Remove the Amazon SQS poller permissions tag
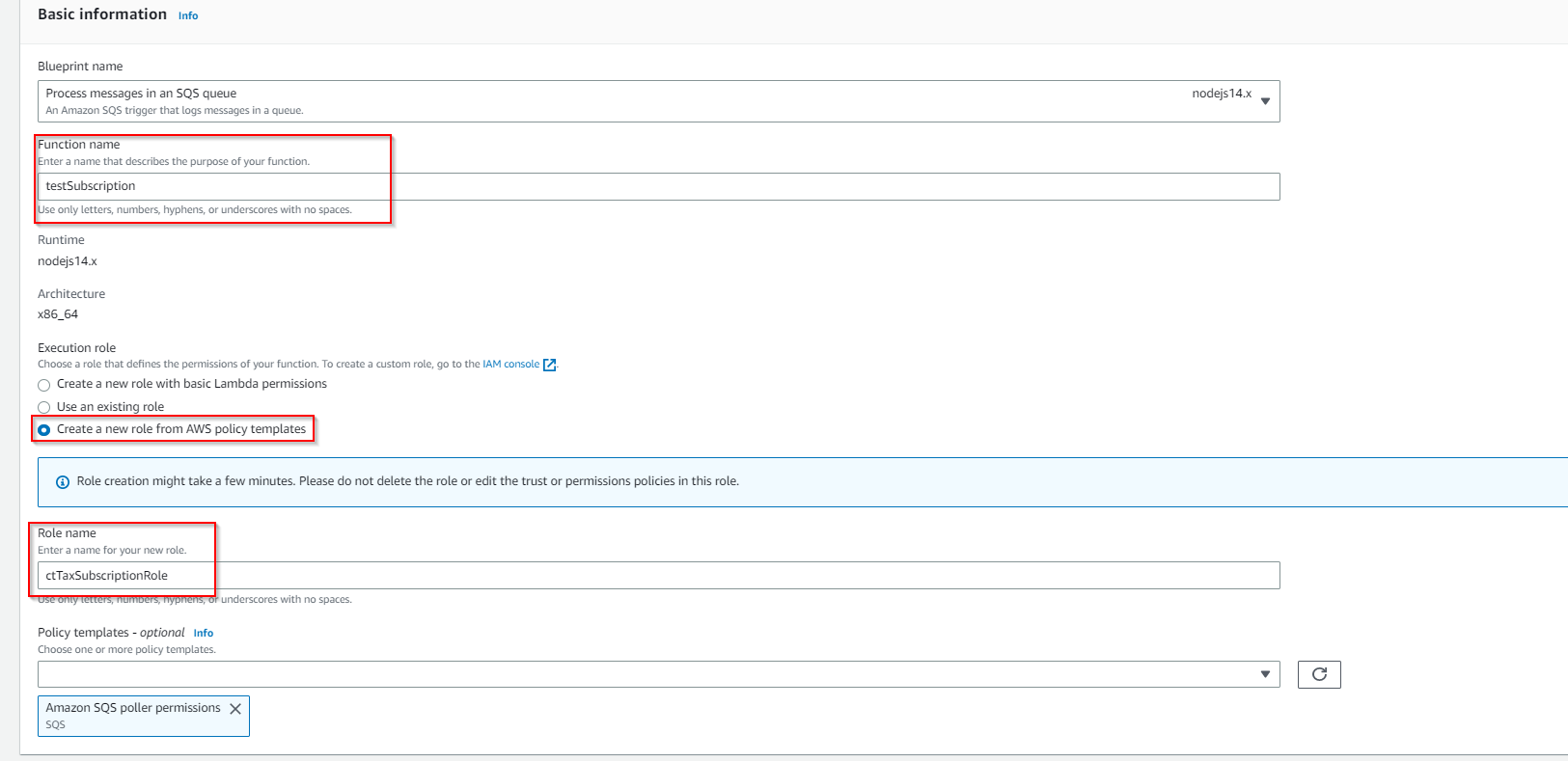Viewport: 1568px width, 761px height. (235, 709)
